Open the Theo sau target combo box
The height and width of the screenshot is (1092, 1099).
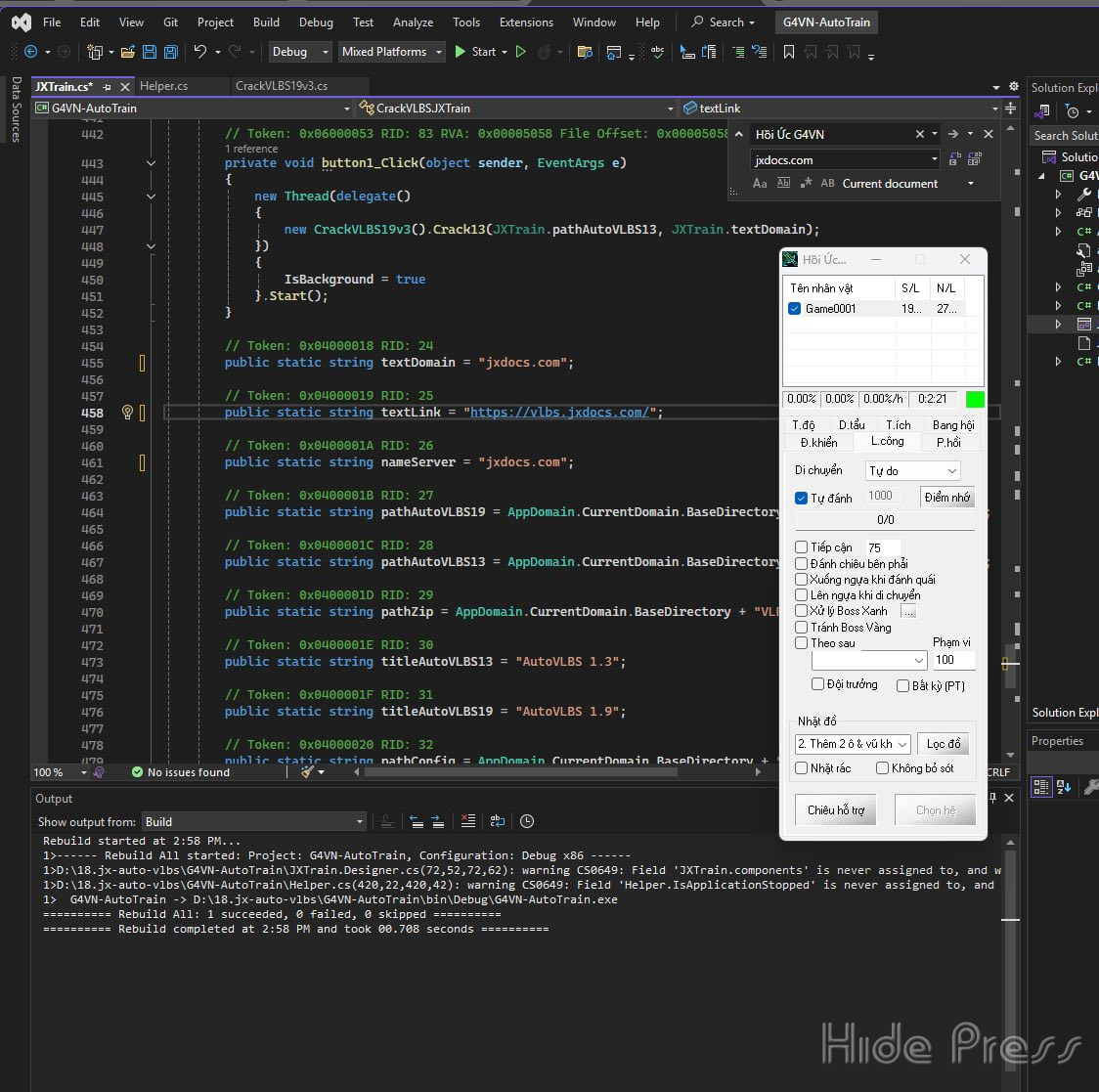click(869, 660)
